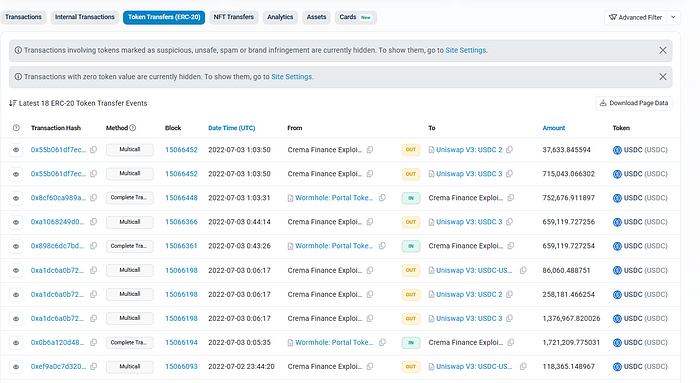This screenshot has width=700, height=383.
Task: Toggle Date Time (UTC) column format
Action: (232, 128)
